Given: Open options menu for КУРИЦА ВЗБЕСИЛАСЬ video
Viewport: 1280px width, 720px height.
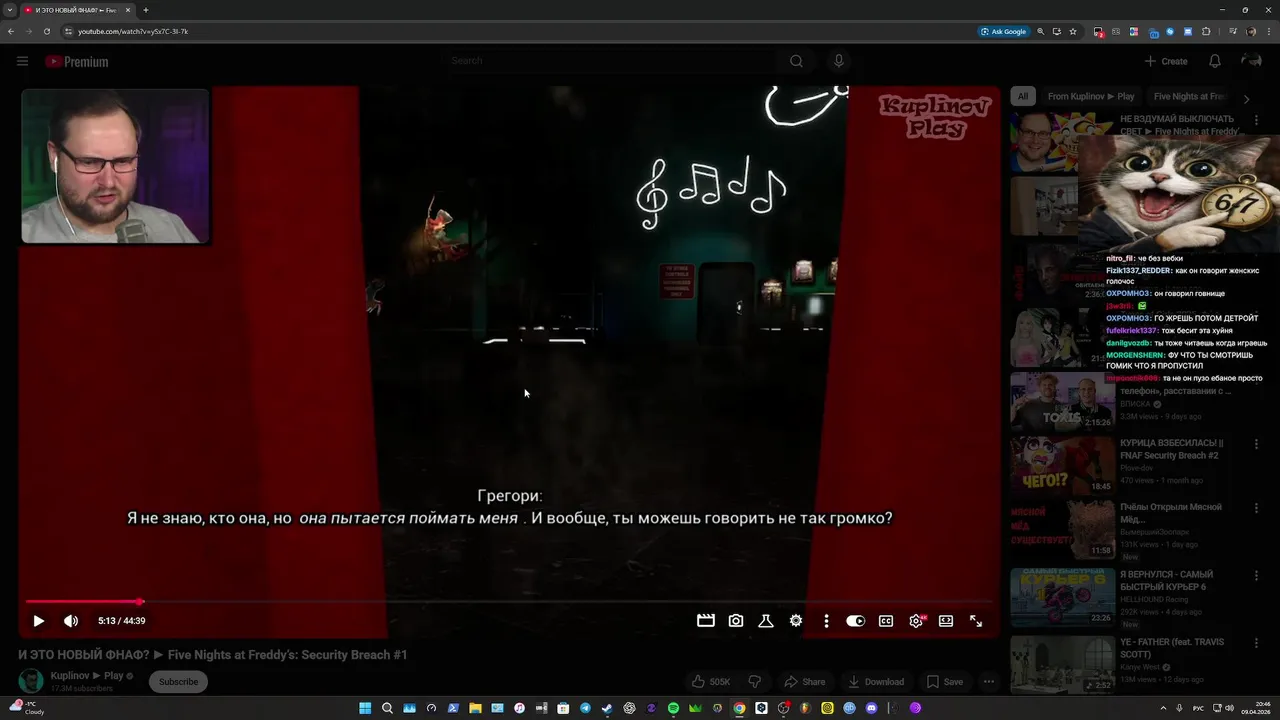Looking at the screenshot, I should 1258,444.
